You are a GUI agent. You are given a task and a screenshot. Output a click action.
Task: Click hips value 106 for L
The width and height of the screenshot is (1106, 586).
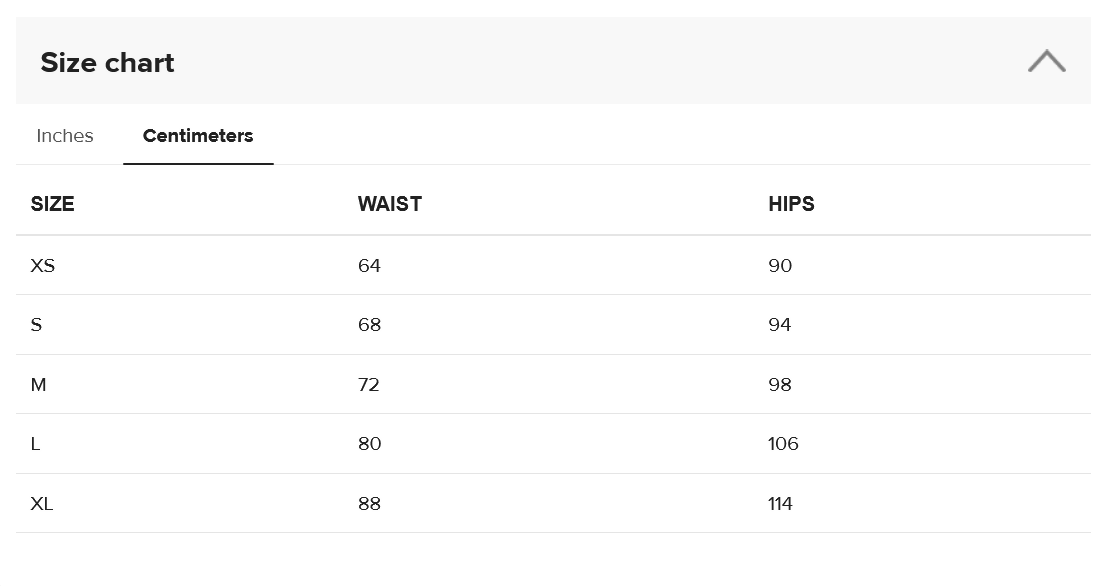783,444
